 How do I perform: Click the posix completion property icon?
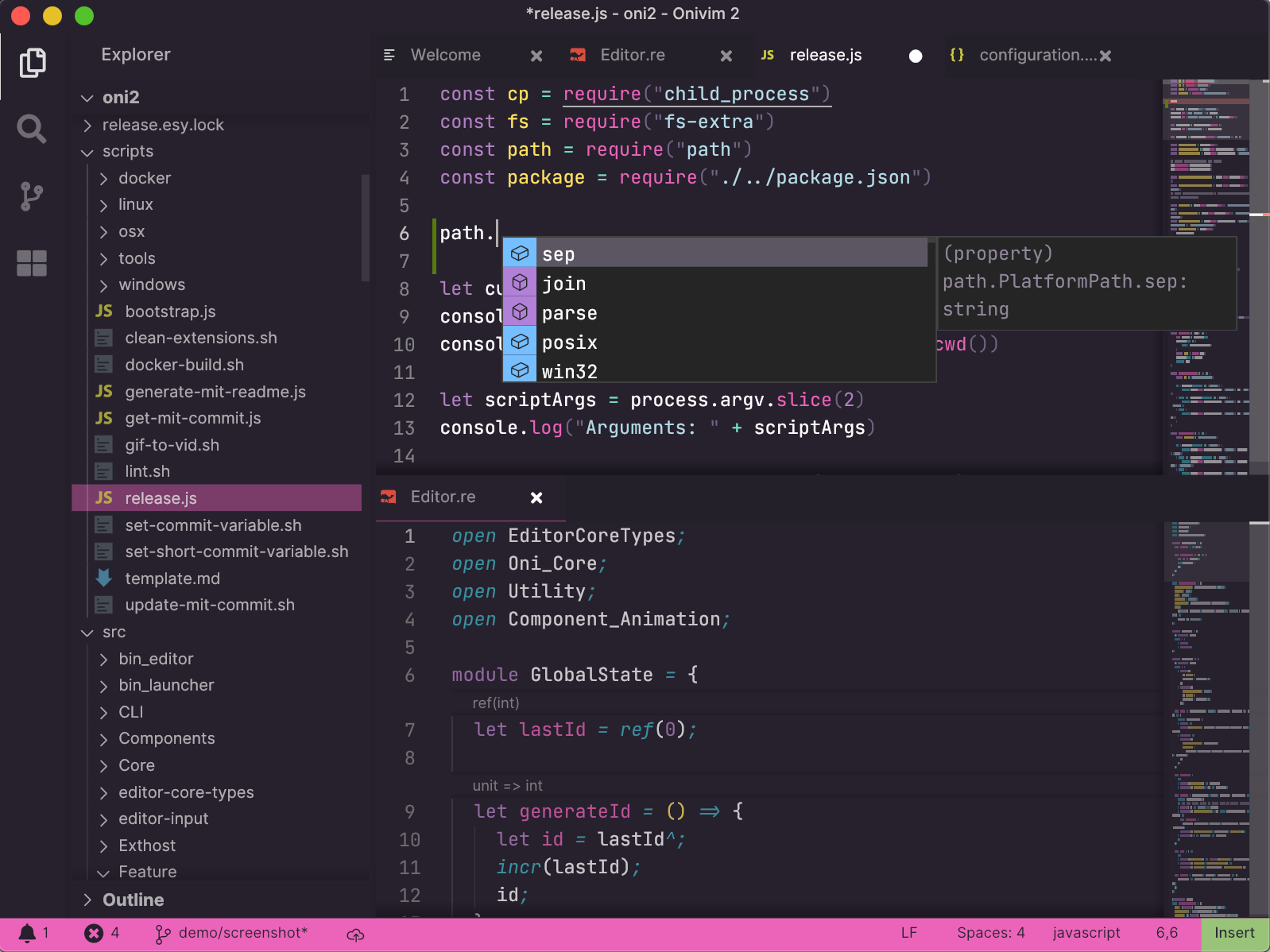coord(520,342)
